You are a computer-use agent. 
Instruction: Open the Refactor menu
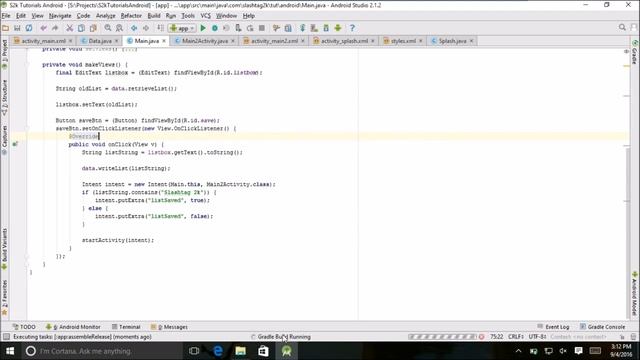point(131,16)
